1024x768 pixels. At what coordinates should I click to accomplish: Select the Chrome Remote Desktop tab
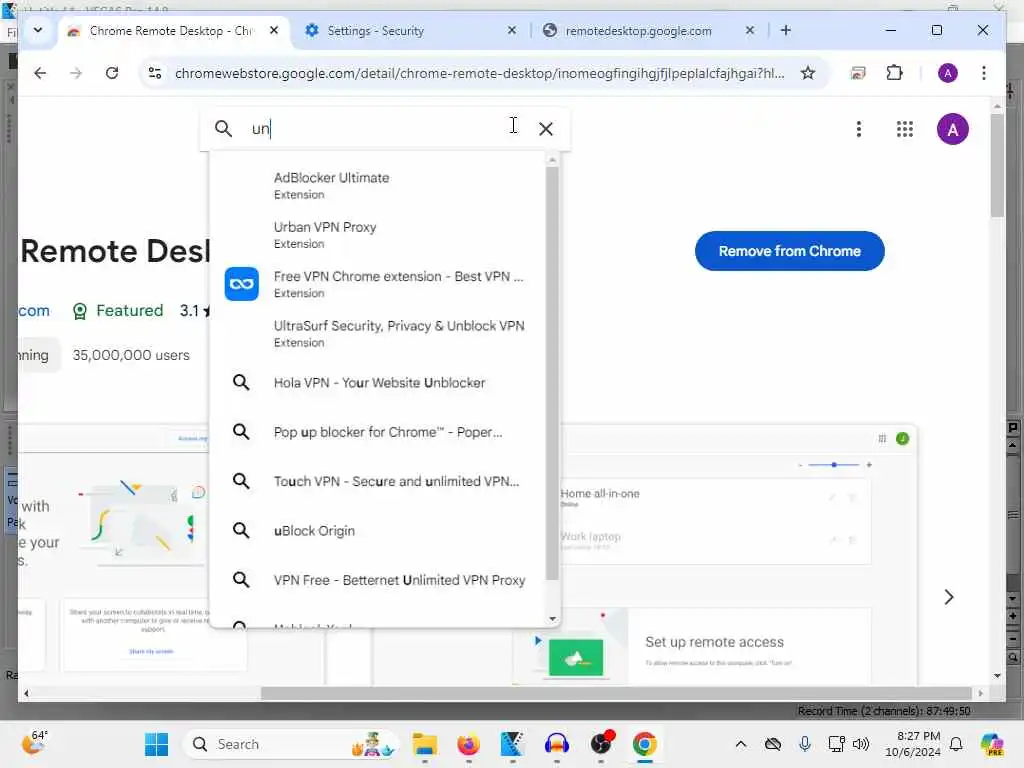pos(173,31)
